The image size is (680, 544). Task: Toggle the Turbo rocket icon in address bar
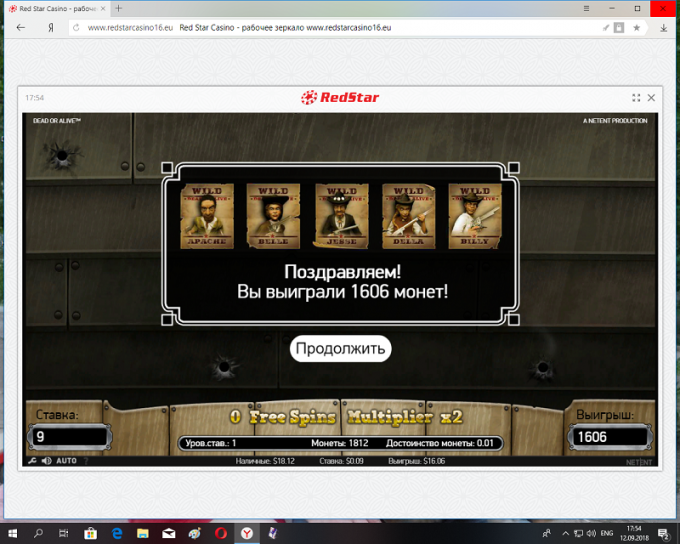(606, 28)
